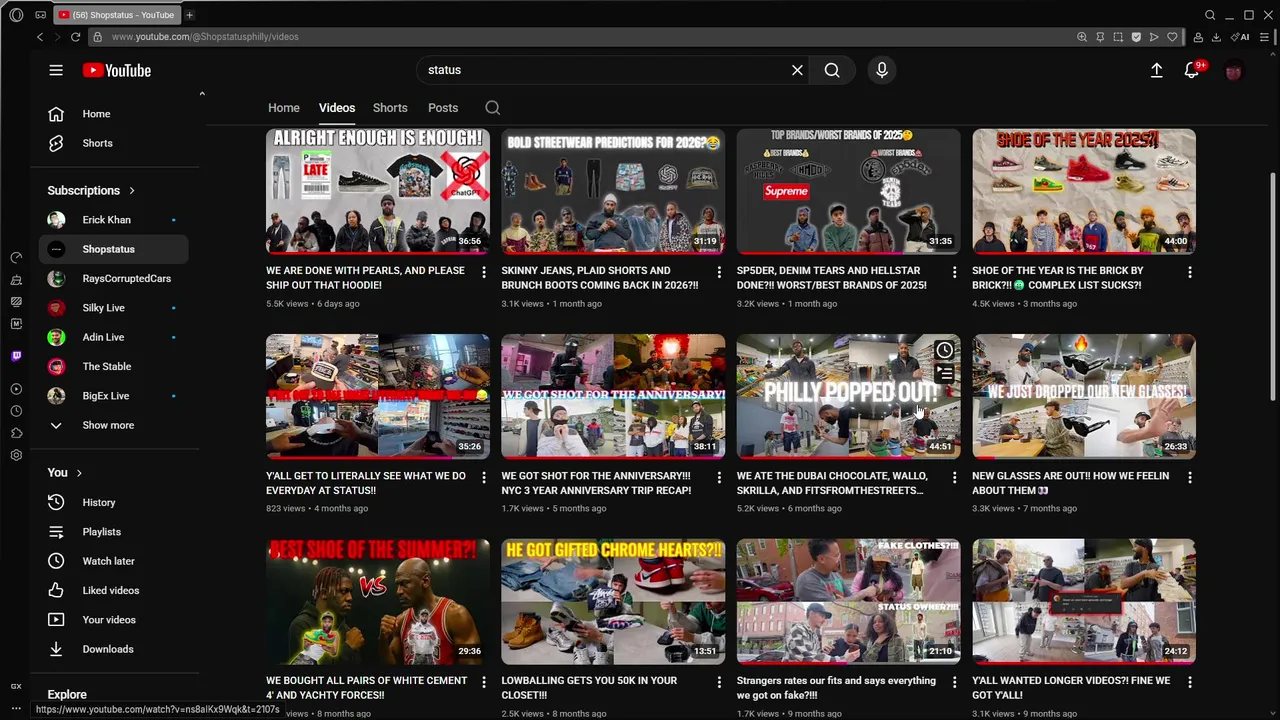Open options for SHOE OF THE YEAR video
Image resolution: width=1280 pixels, height=720 pixels.
point(1190,272)
